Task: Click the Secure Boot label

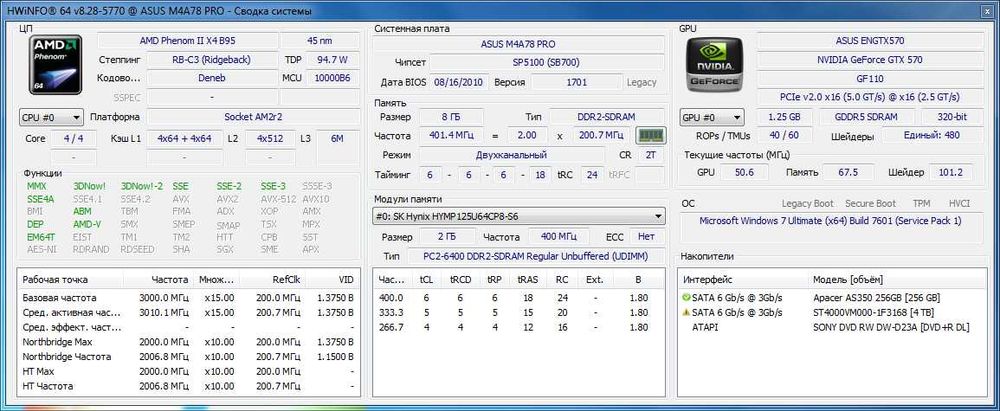Action: pos(870,204)
